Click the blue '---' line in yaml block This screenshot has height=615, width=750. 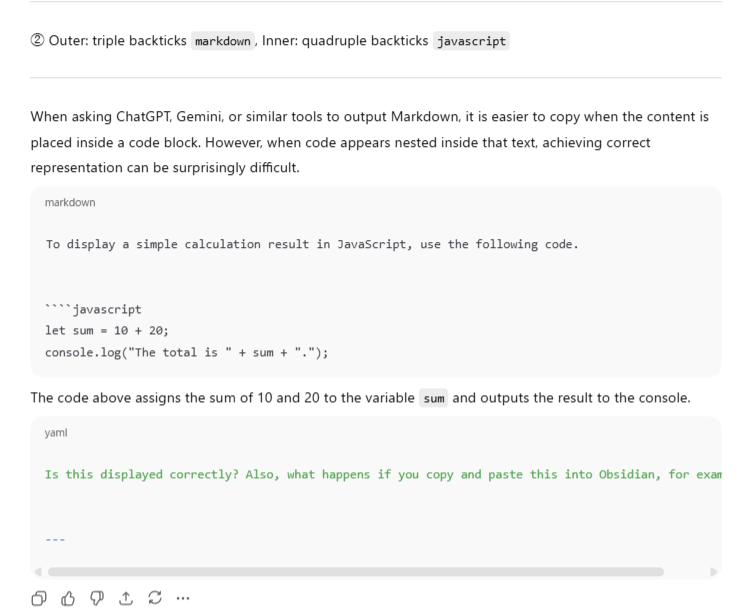[55, 537]
